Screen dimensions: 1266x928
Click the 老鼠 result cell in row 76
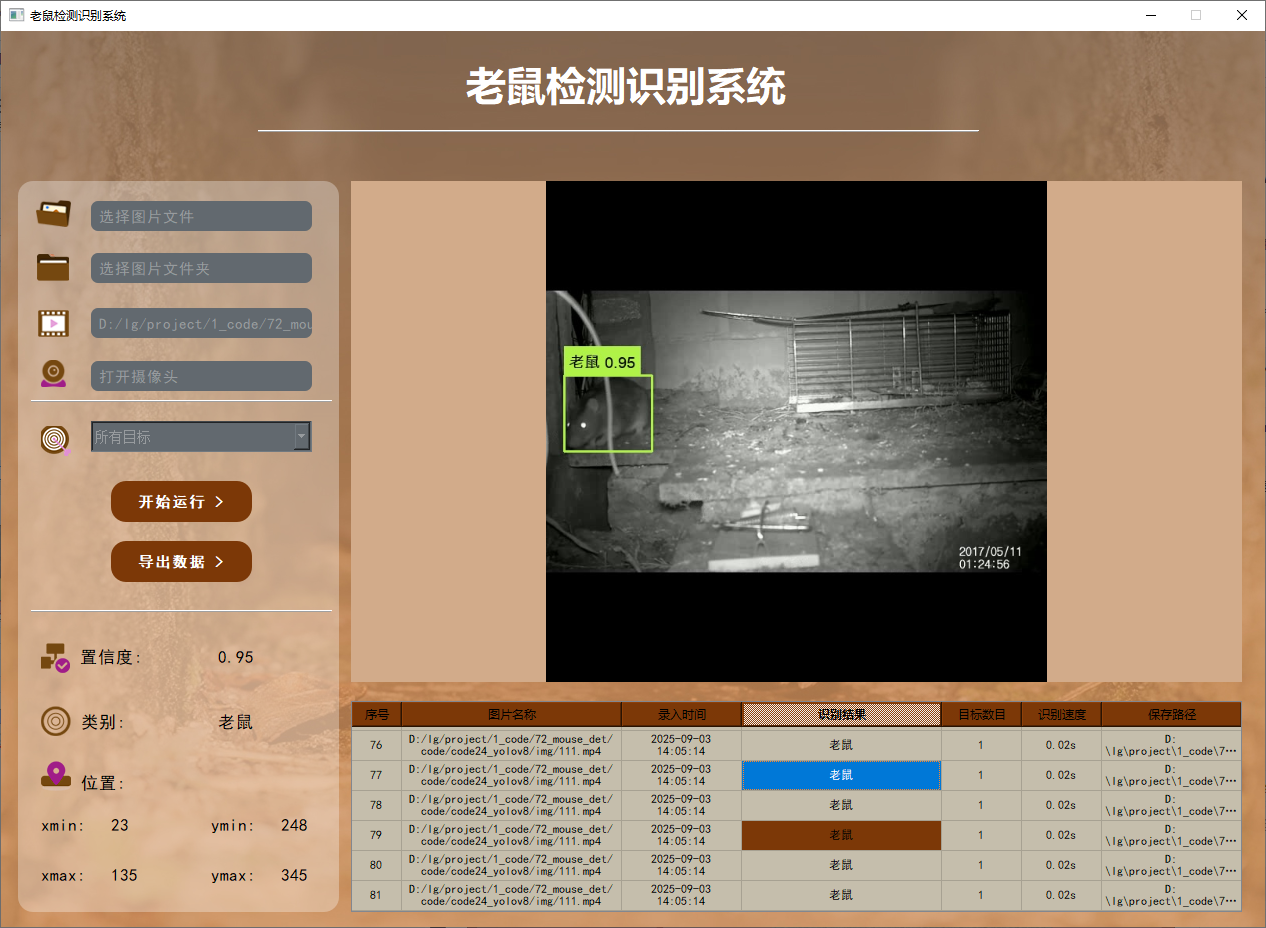coord(842,745)
